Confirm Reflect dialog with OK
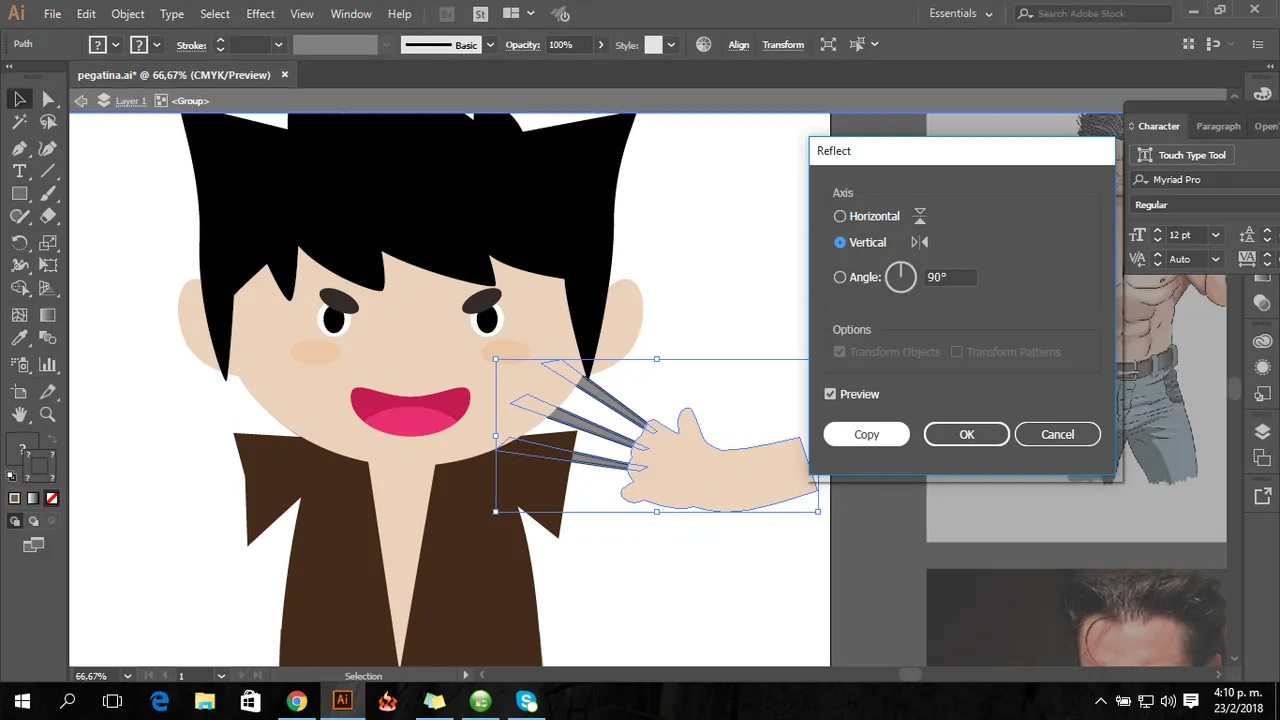This screenshot has width=1280, height=720. (967, 434)
